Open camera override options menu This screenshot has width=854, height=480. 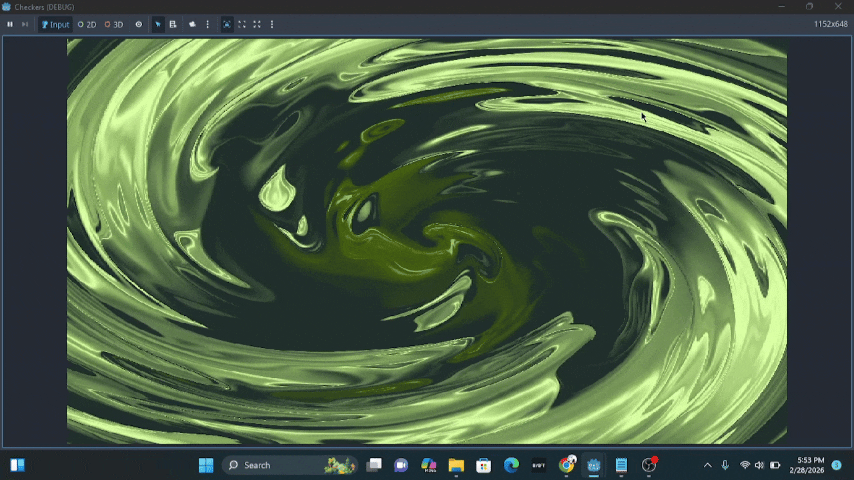tap(208, 25)
